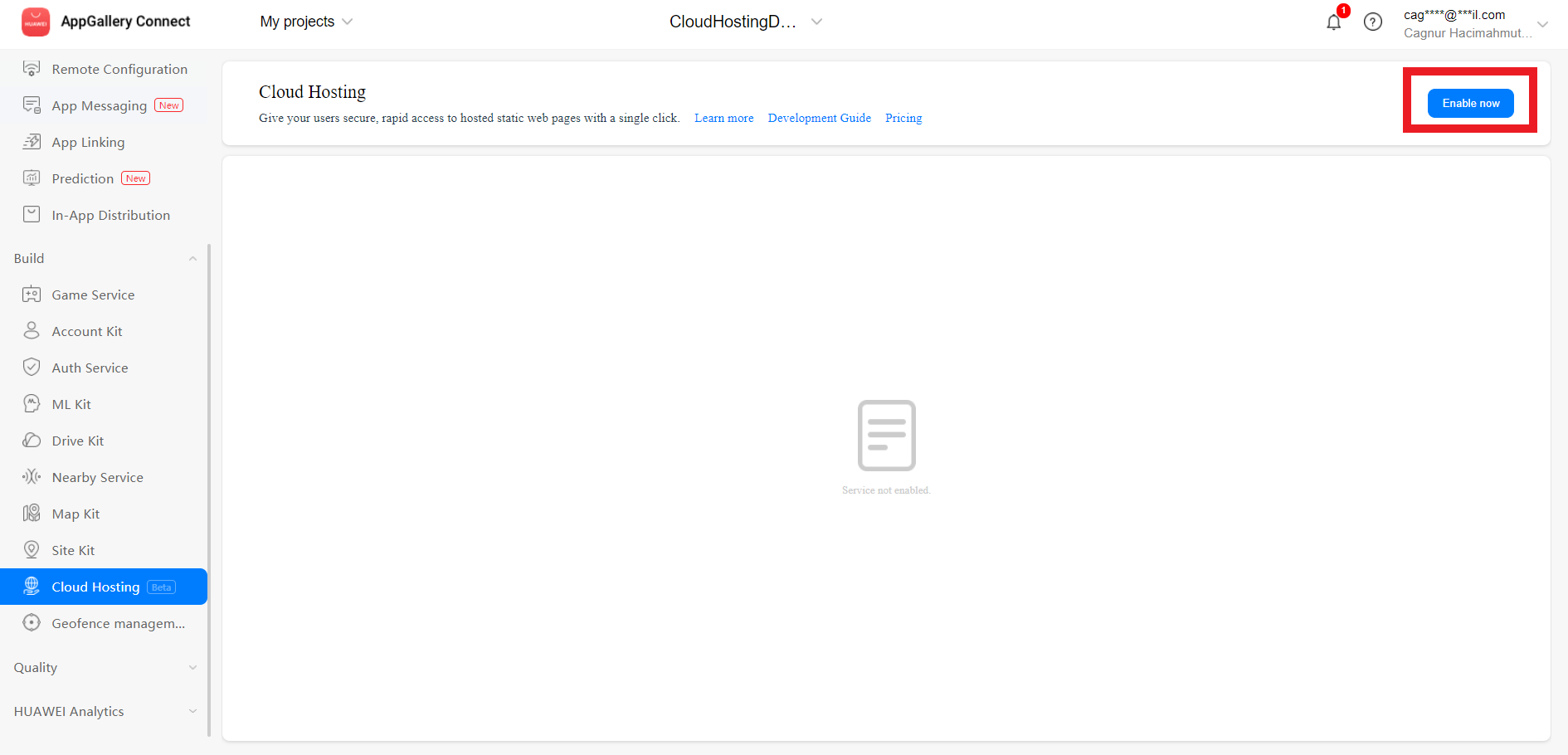The height and width of the screenshot is (755, 1568).
Task: Open the notifications bell icon
Action: [x=1333, y=22]
